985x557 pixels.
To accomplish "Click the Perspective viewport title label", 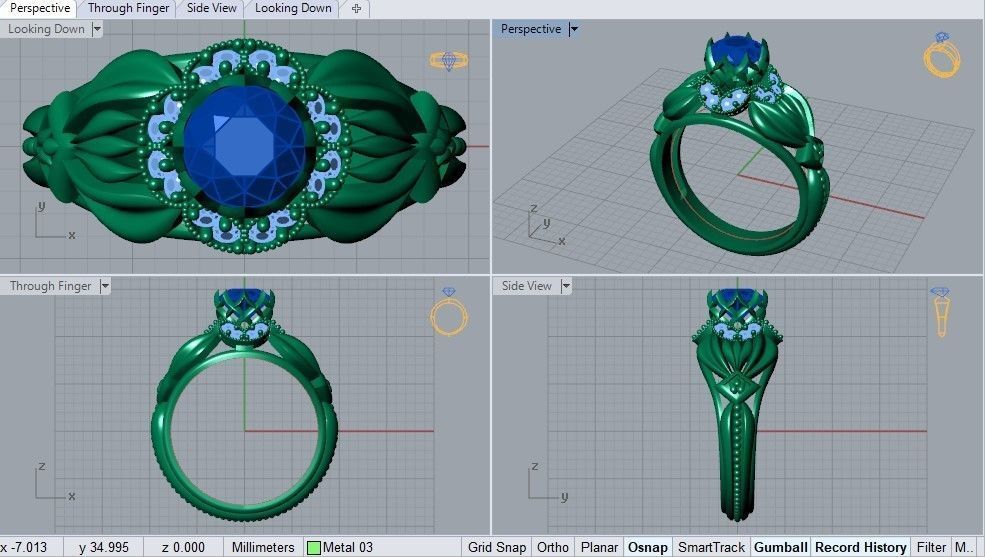I will (531, 29).
